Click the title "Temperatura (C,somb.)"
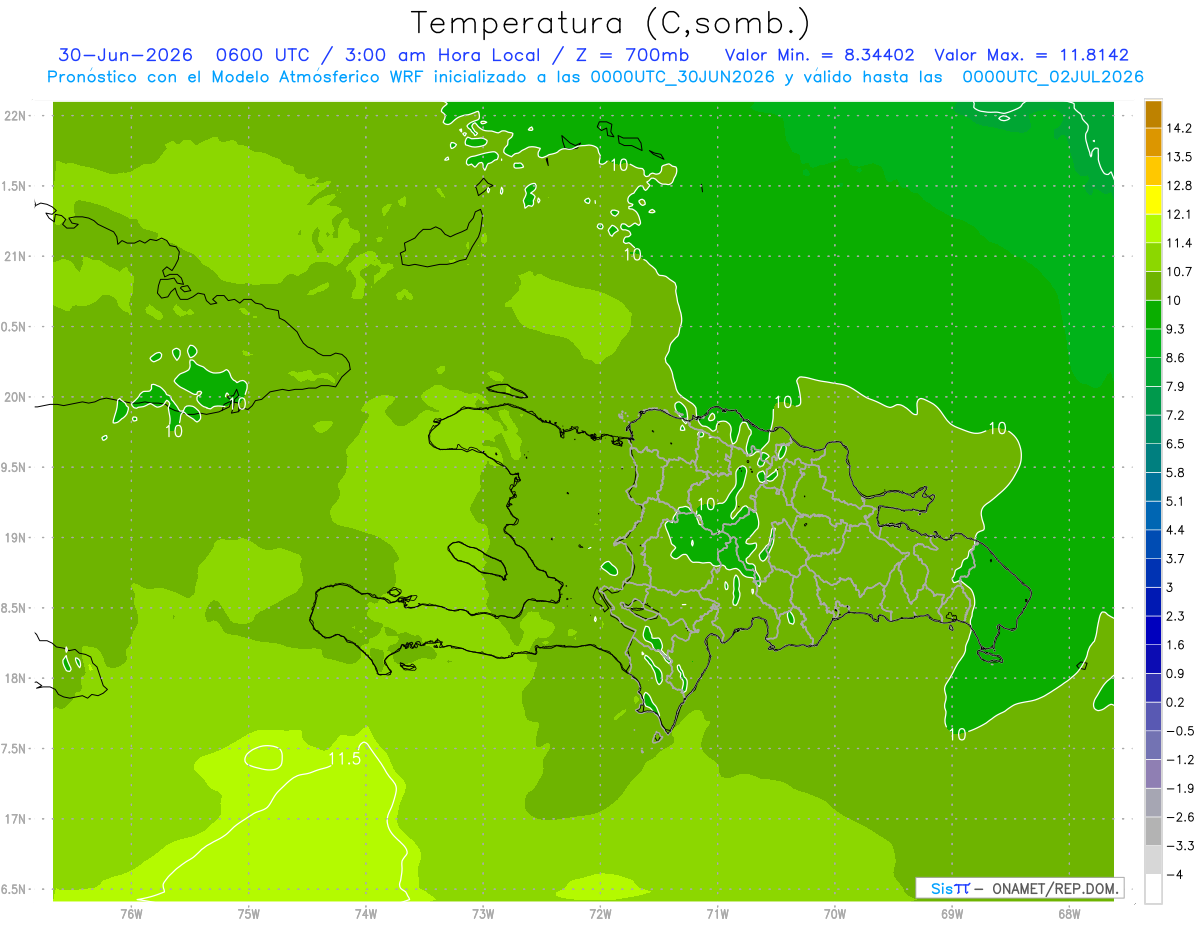 coord(611,23)
